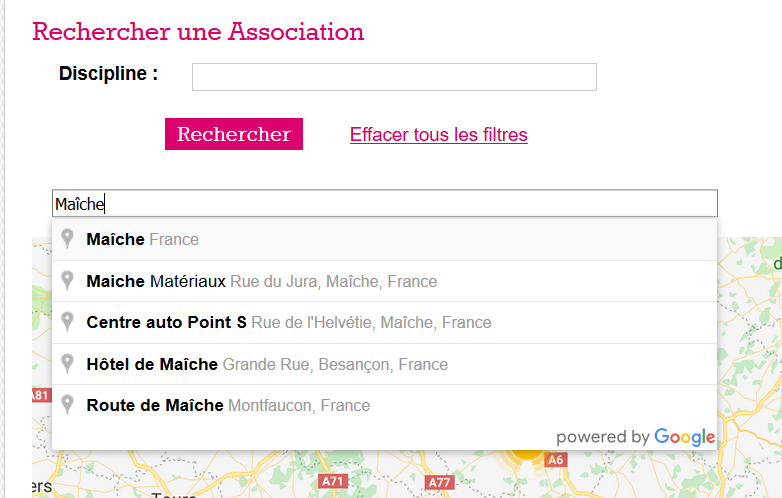
Task: Click the pin icon beside Route de Maîche
Action: 67,405
